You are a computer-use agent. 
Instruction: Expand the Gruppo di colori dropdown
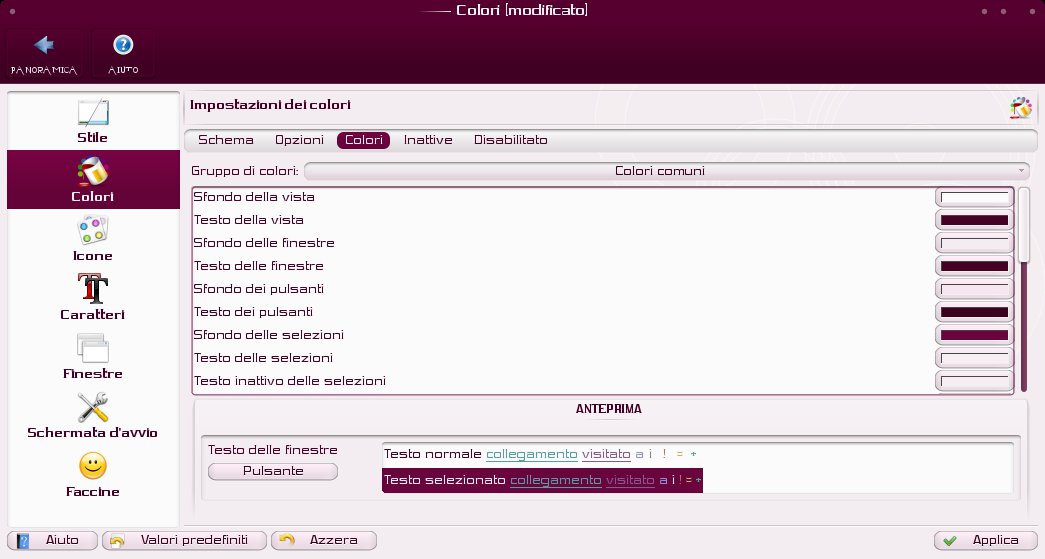click(x=666, y=171)
